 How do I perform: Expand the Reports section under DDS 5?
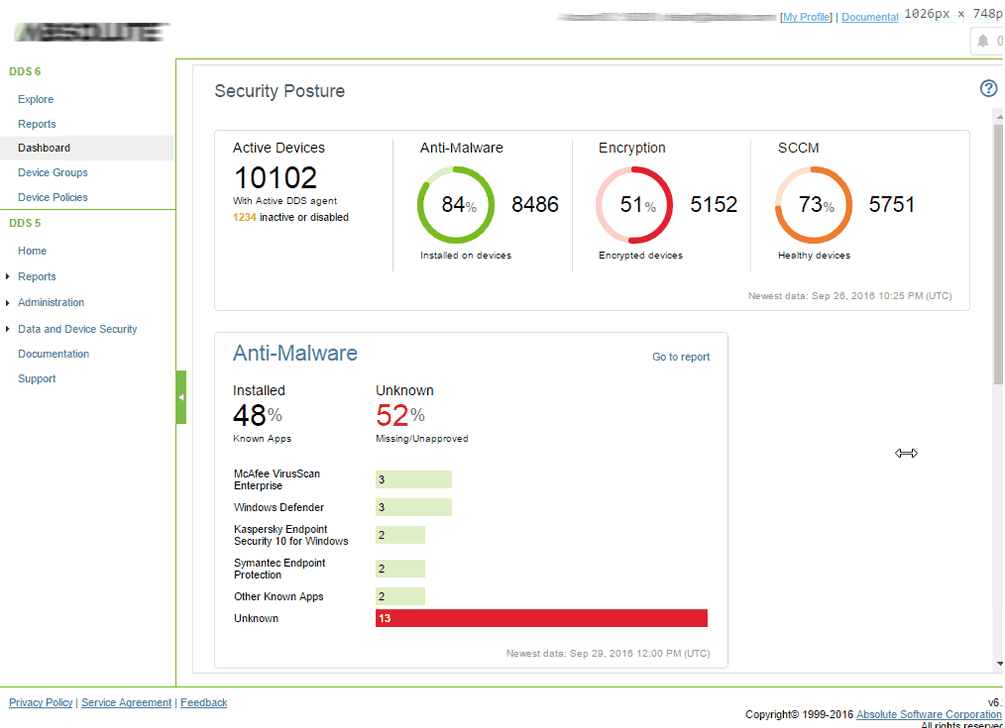pos(37,276)
